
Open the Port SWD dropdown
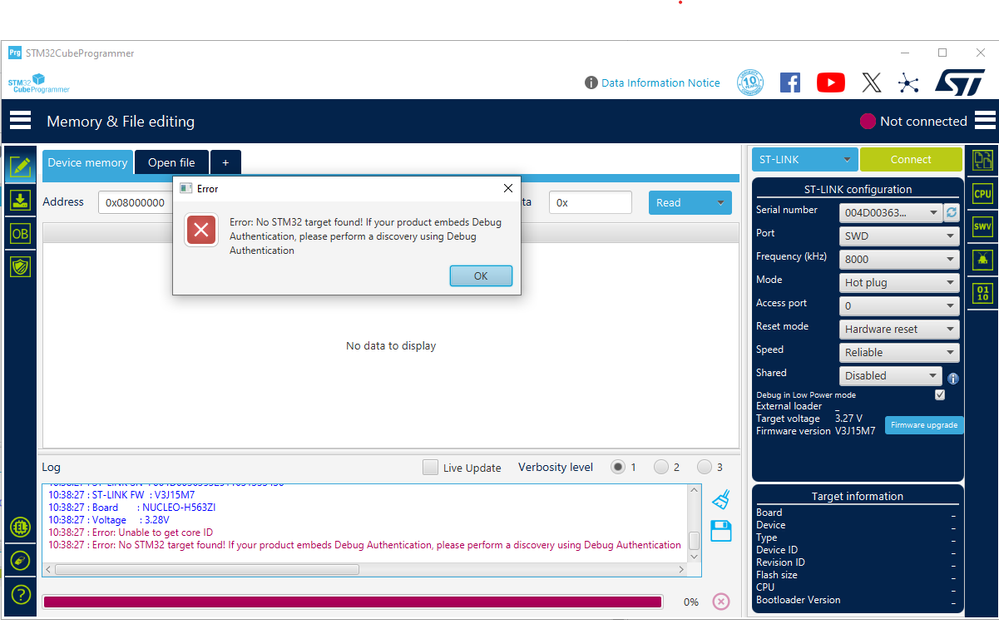click(x=899, y=236)
